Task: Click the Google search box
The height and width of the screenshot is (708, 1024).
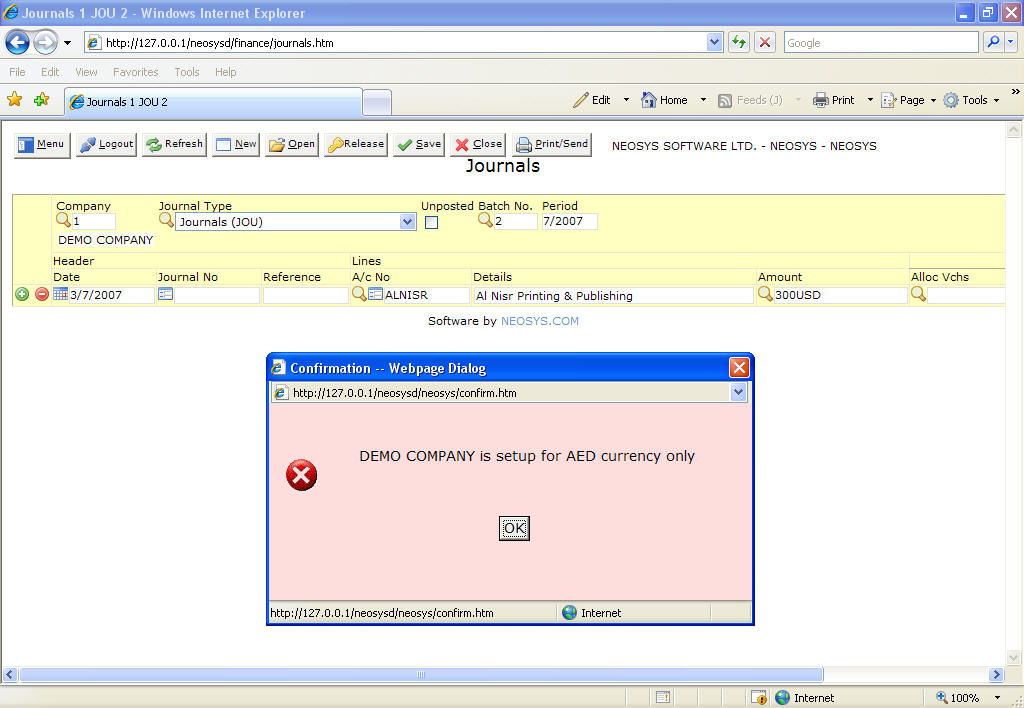Action: click(x=881, y=42)
